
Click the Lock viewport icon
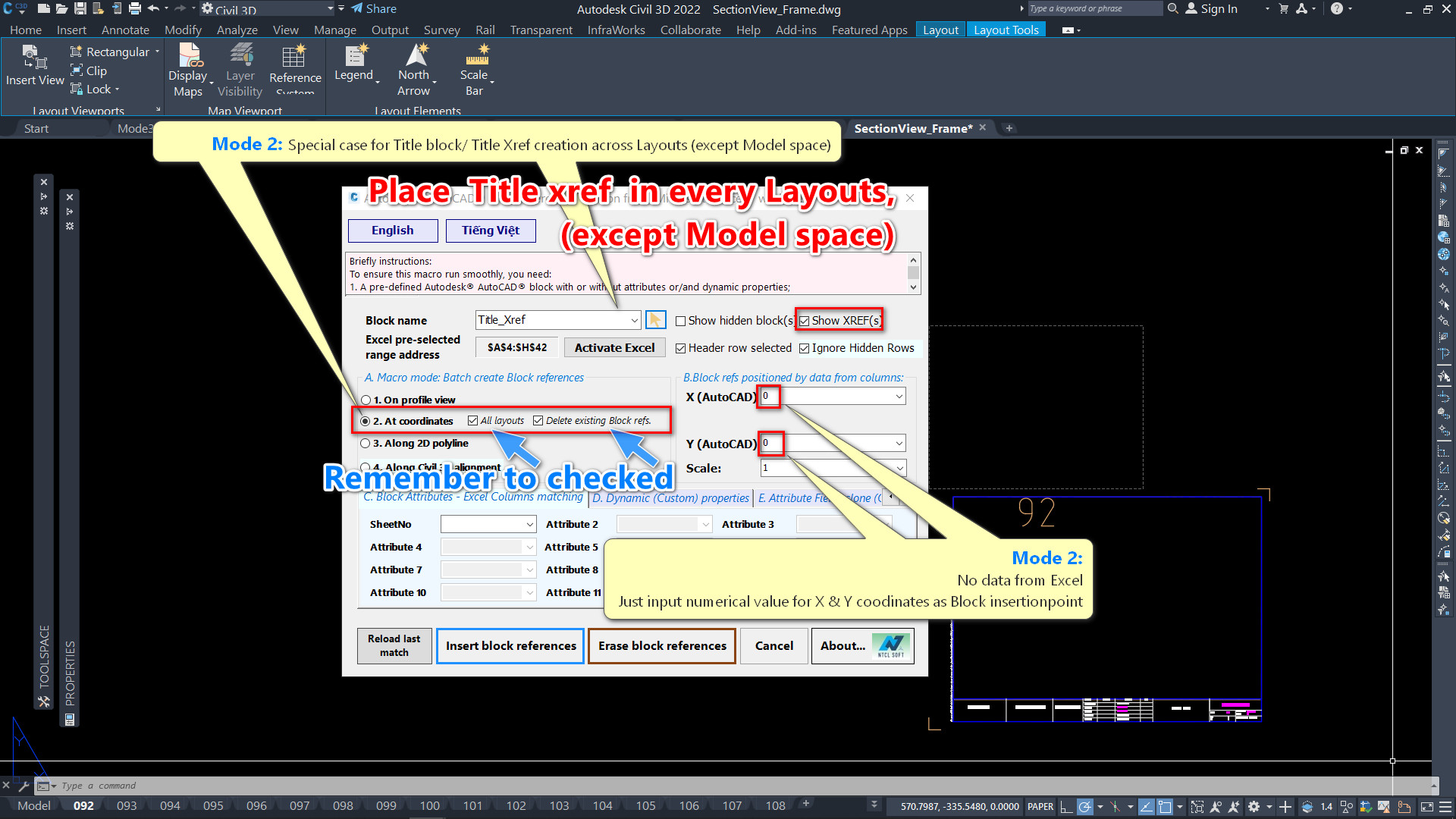tap(77, 89)
